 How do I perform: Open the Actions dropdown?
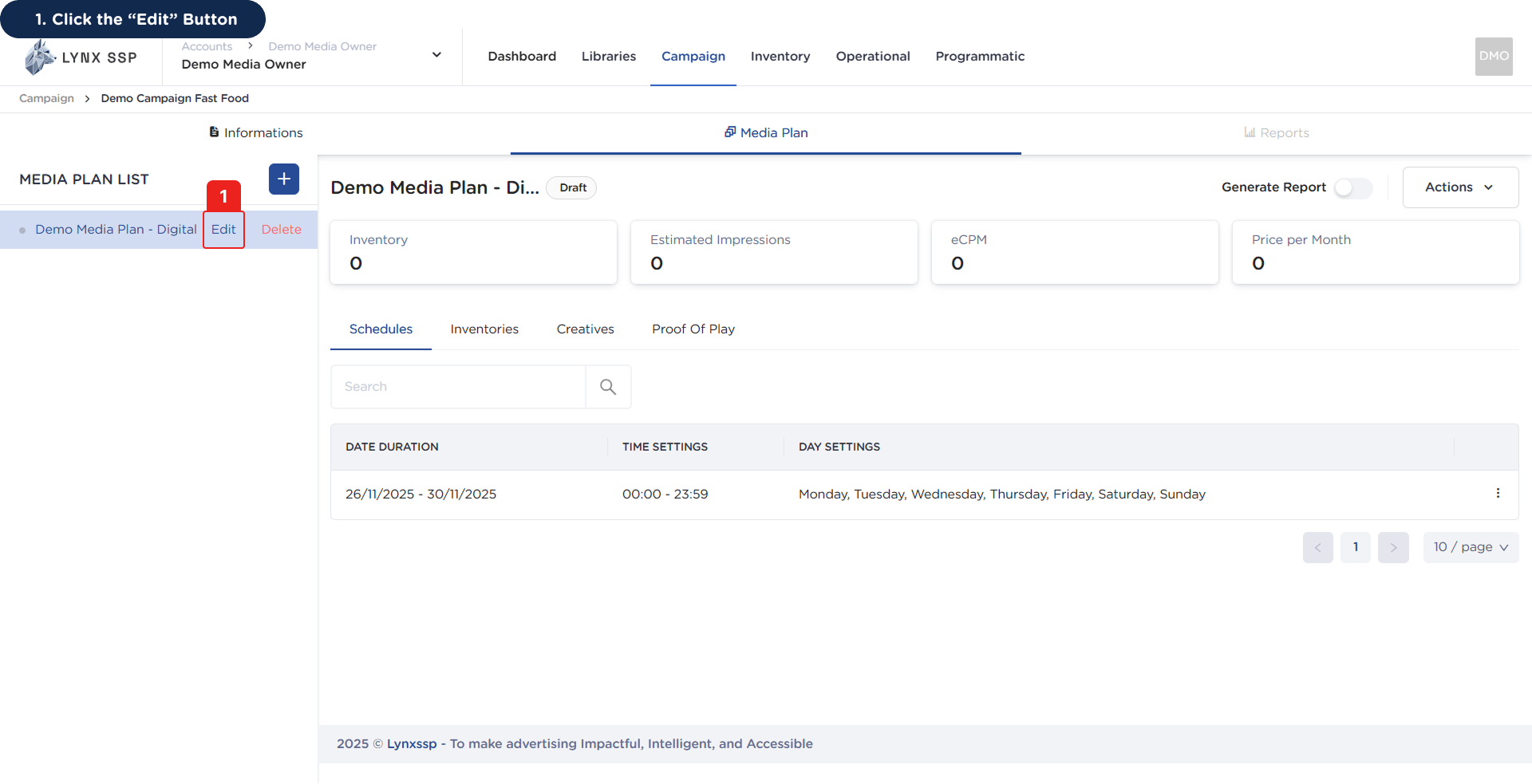pos(1460,187)
